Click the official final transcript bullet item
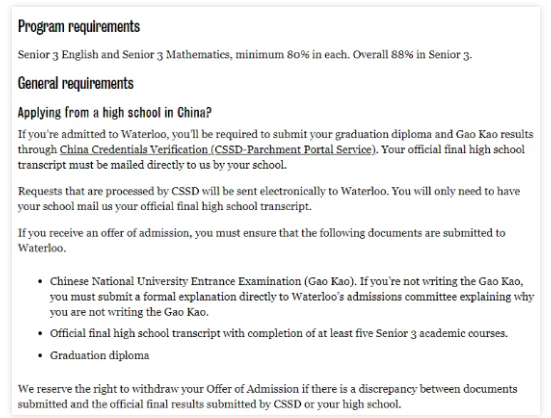 coord(279,333)
